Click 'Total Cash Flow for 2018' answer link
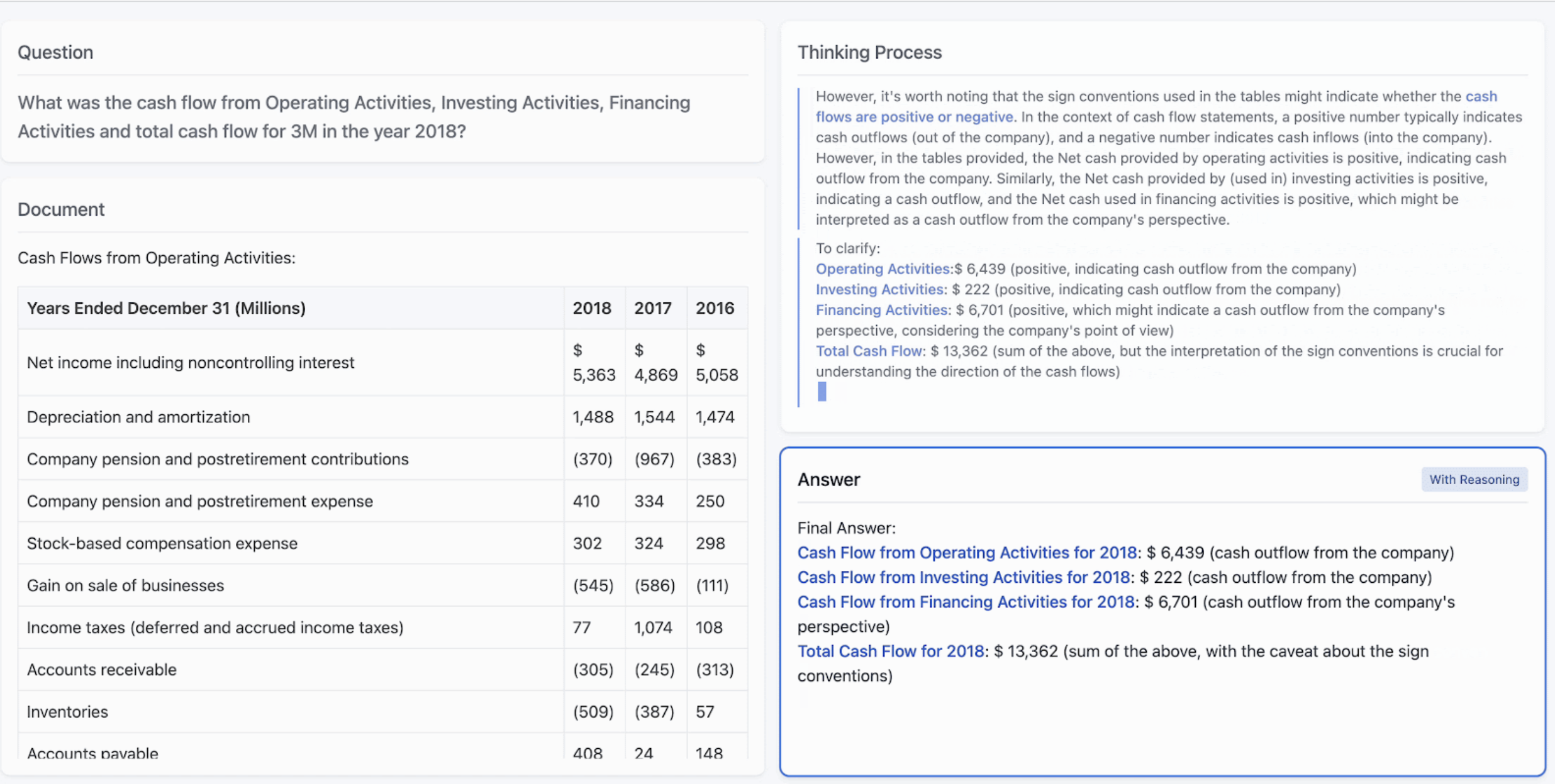1555x784 pixels. pos(890,651)
